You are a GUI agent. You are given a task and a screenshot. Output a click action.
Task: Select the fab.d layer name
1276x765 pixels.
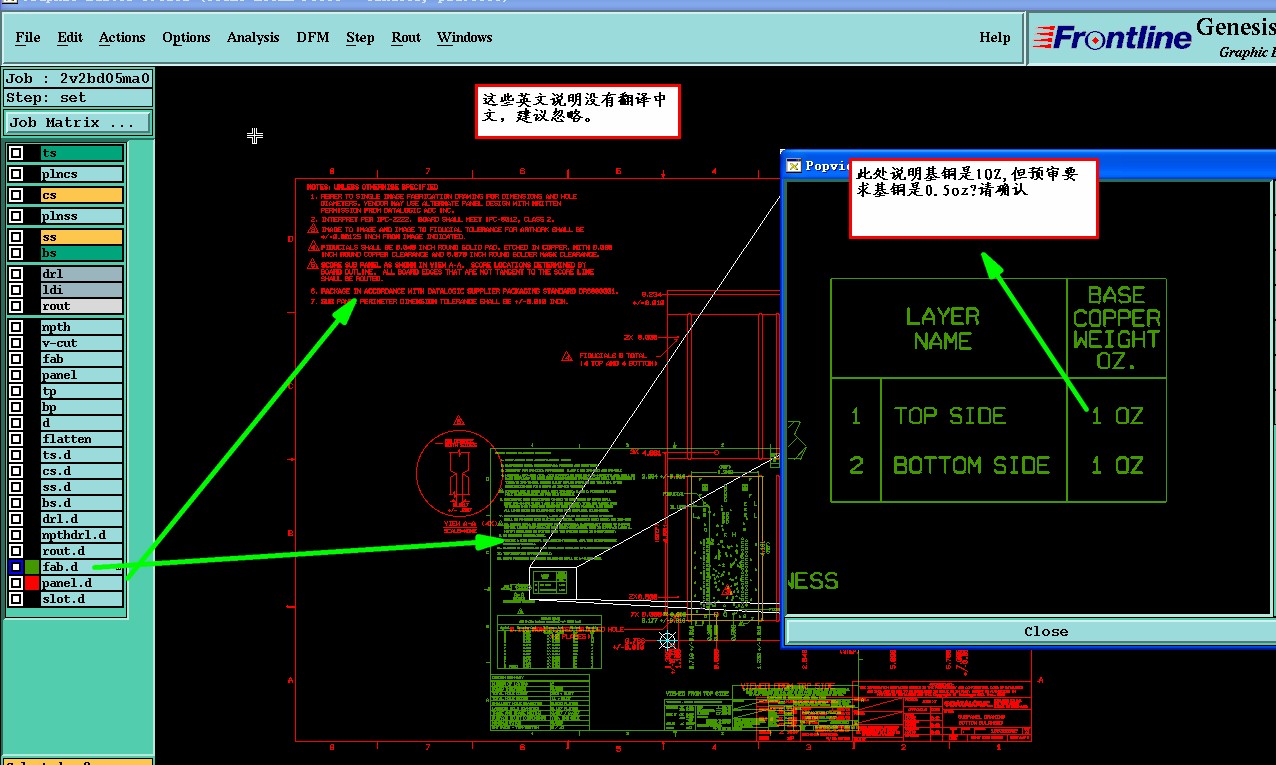pos(82,567)
